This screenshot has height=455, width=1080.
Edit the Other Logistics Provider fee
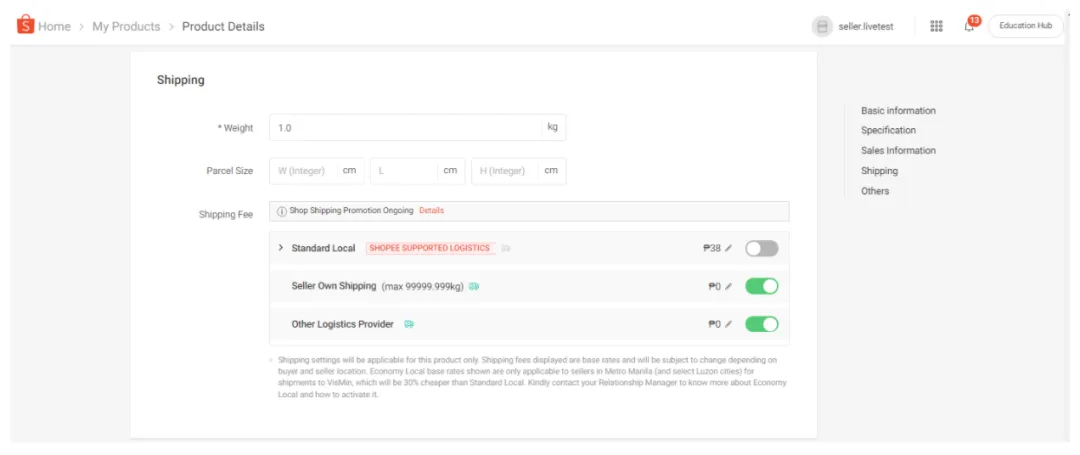click(x=729, y=324)
